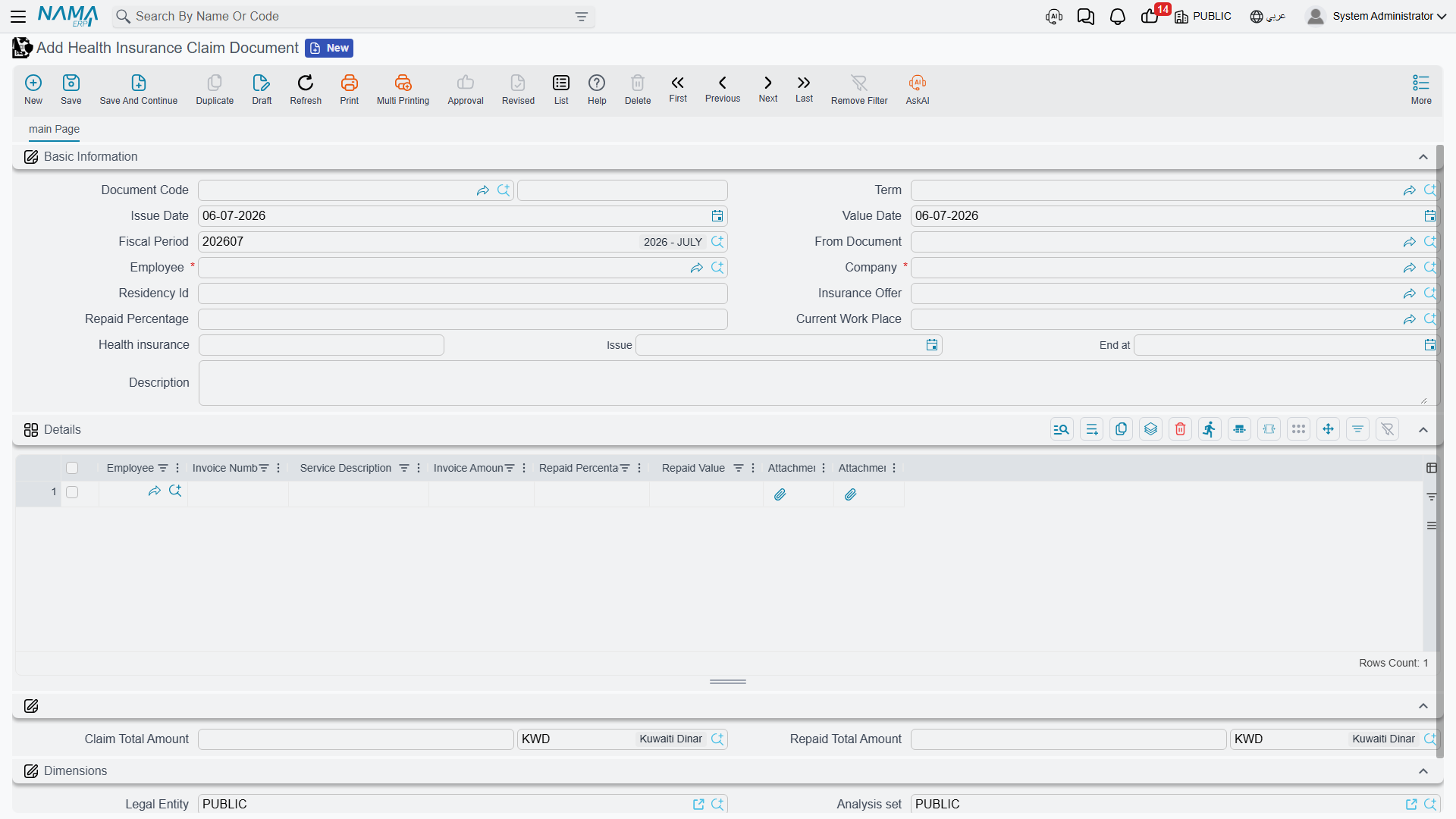Open first Attachment paperclip in row 1
Screen dimensions: 1456x819
[x=780, y=494]
